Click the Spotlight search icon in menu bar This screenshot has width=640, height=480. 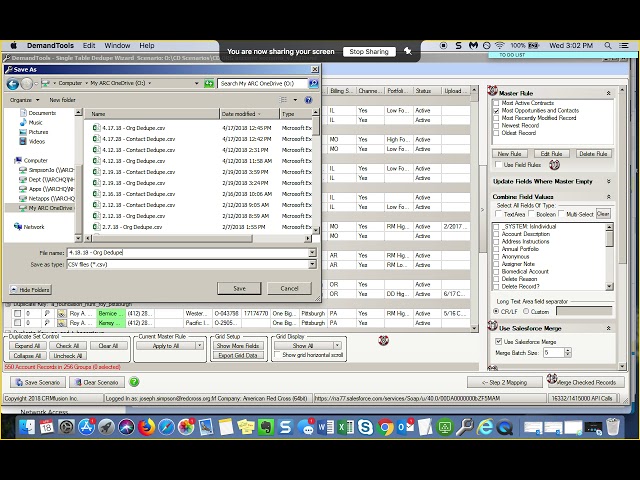click(x=608, y=46)
